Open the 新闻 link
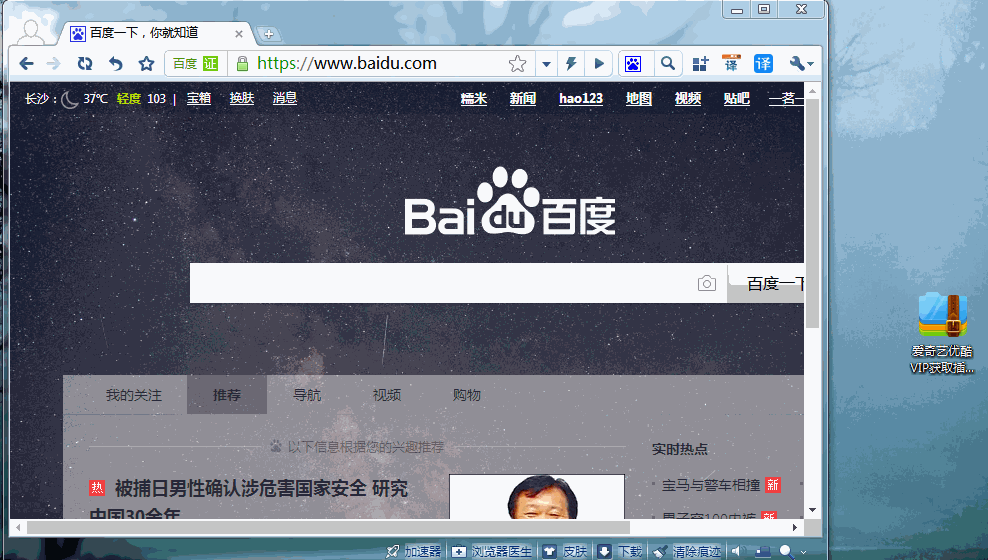 tap(522, 98)
